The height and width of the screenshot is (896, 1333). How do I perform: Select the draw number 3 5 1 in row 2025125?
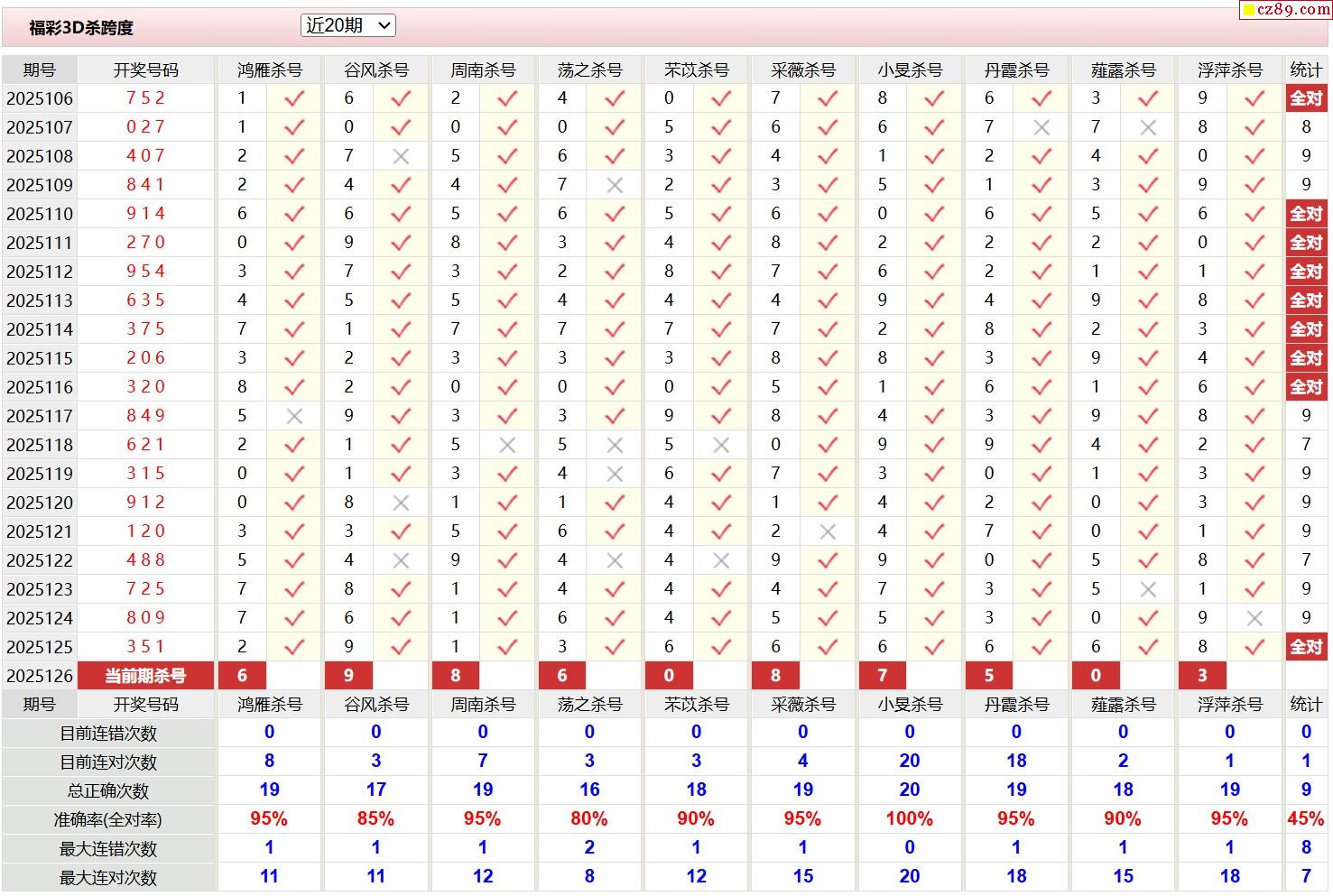click(145, 647)
